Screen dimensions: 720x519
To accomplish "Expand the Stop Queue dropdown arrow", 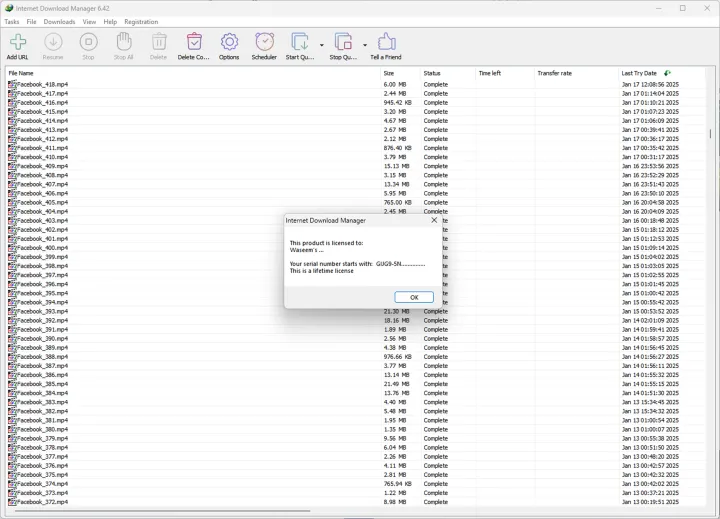I will click(x=364, y=45).
